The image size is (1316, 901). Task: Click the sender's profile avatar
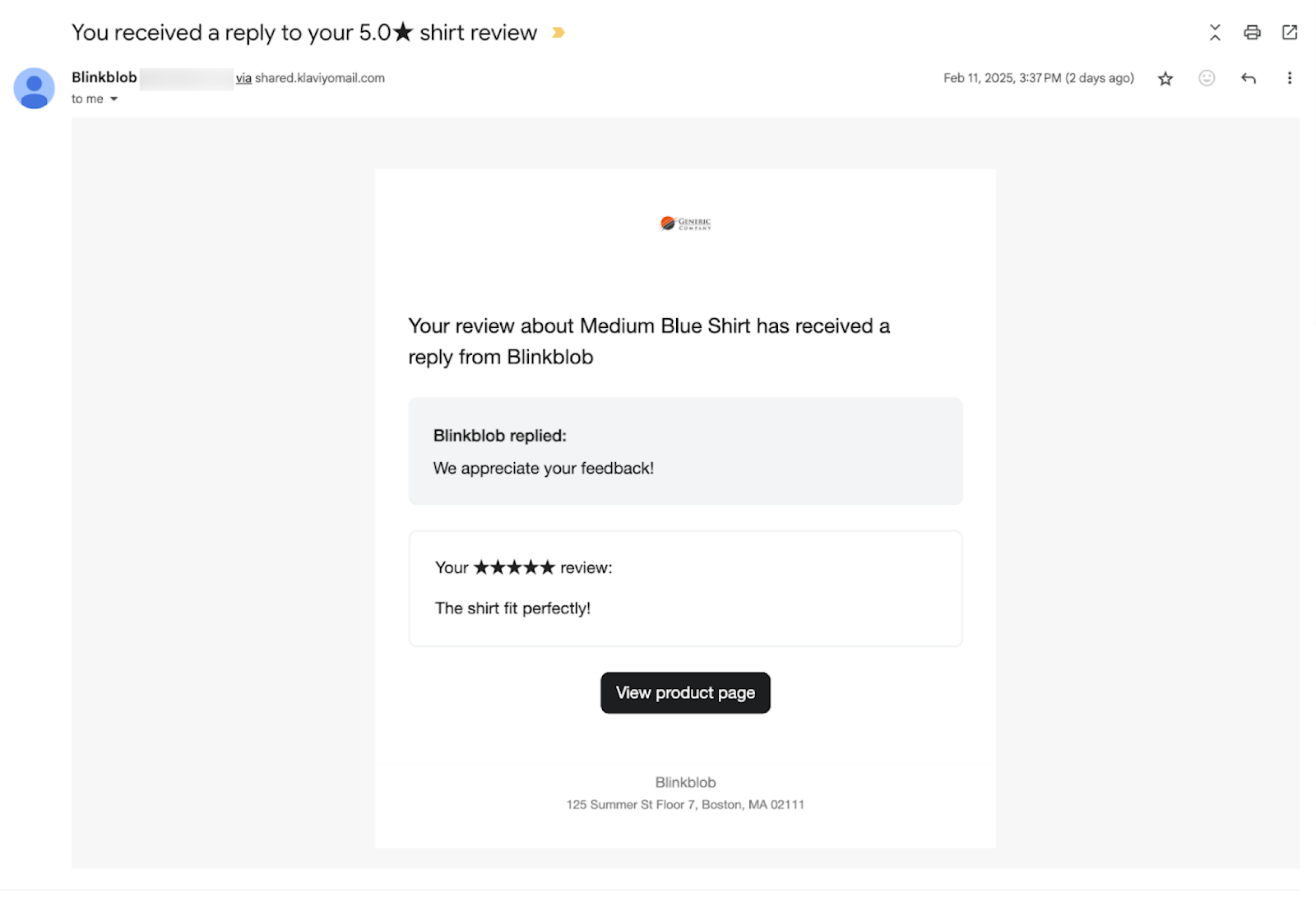pyautogui.click(x=34, y=88)
